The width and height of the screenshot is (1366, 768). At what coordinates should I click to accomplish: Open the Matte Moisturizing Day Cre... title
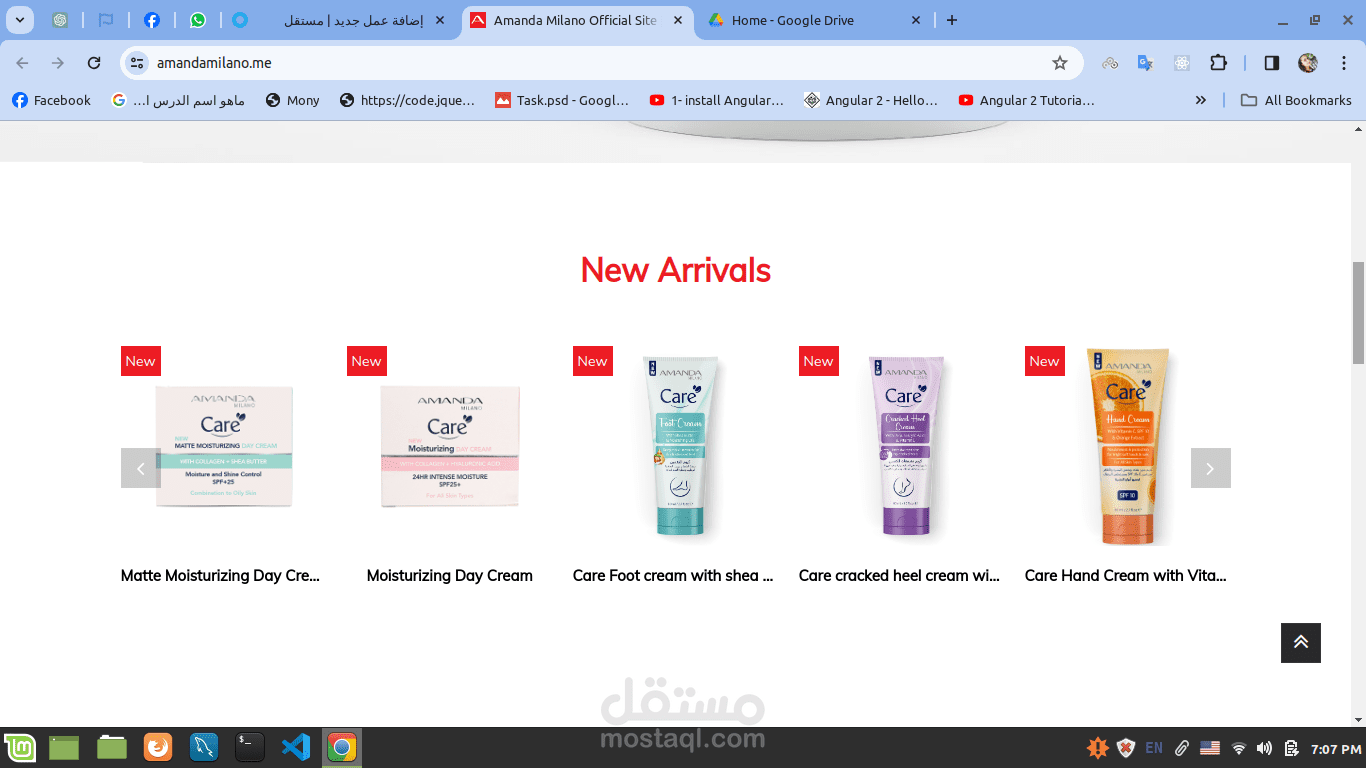point(221,576)
